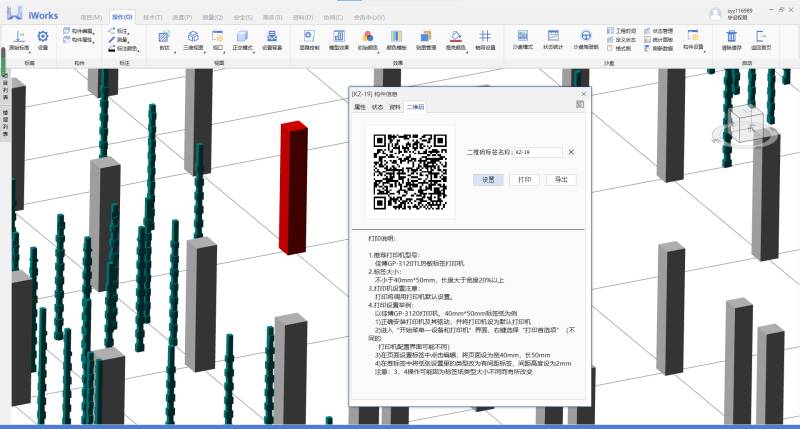Open the color template striped icon

(396, 36)
